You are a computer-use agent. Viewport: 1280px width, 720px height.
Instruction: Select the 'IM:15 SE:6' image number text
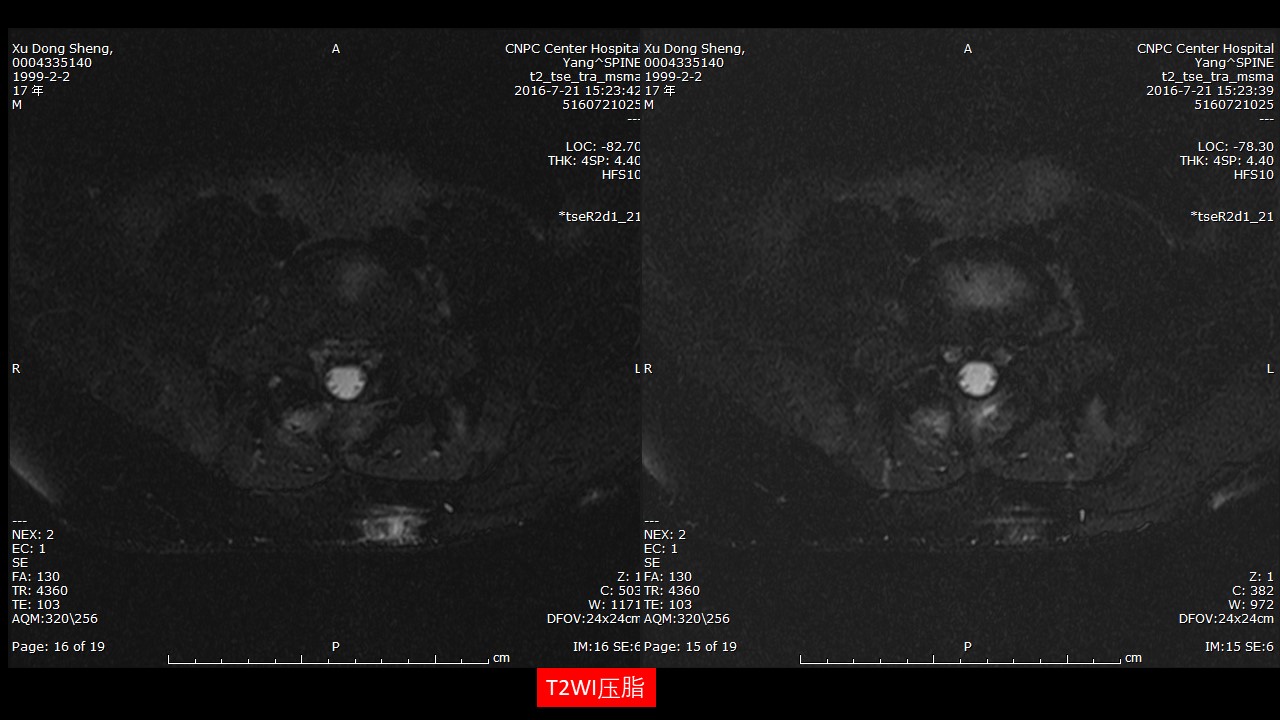pyautogui.click(x=1239, y=647)
